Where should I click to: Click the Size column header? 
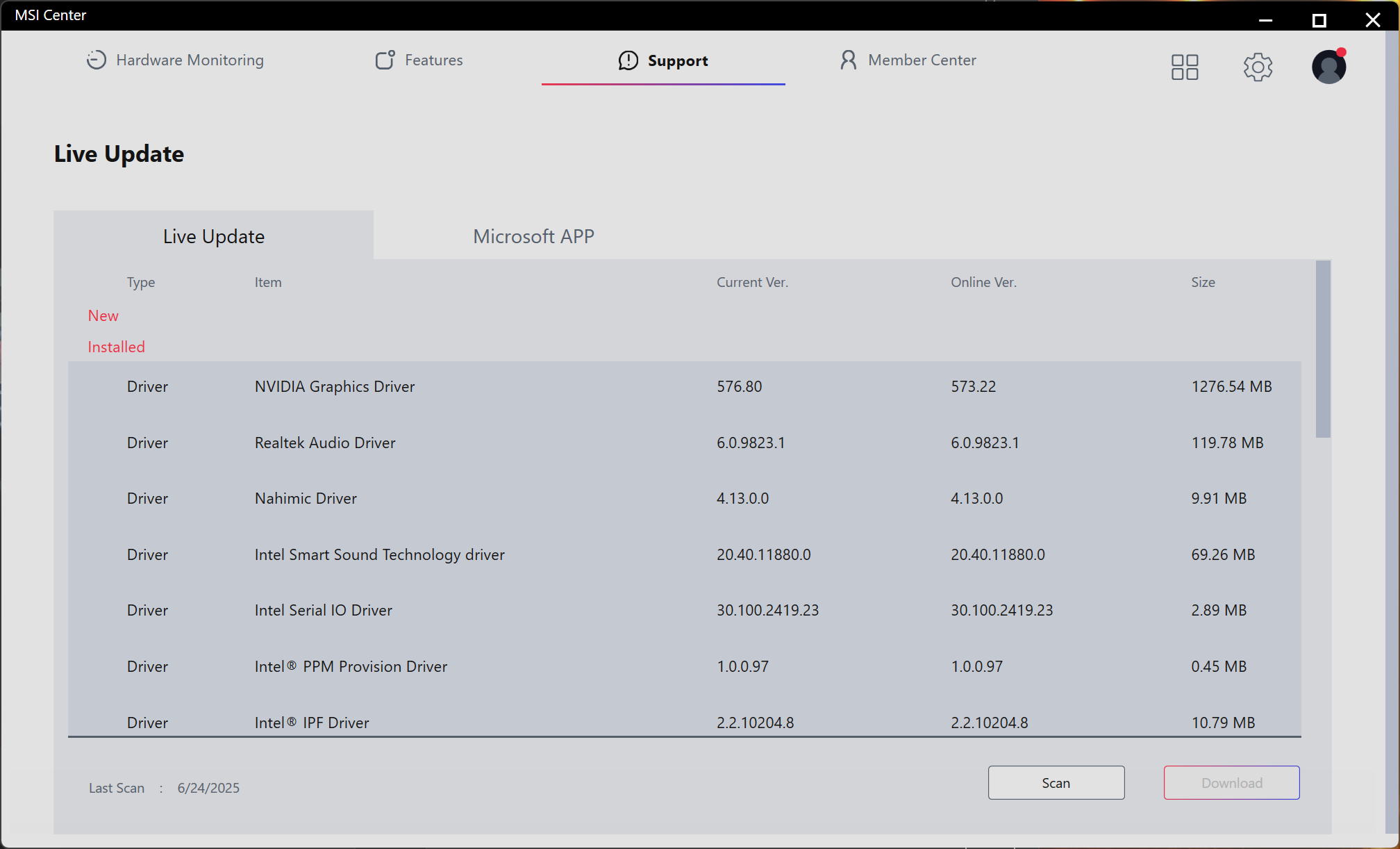(1203, 283)
